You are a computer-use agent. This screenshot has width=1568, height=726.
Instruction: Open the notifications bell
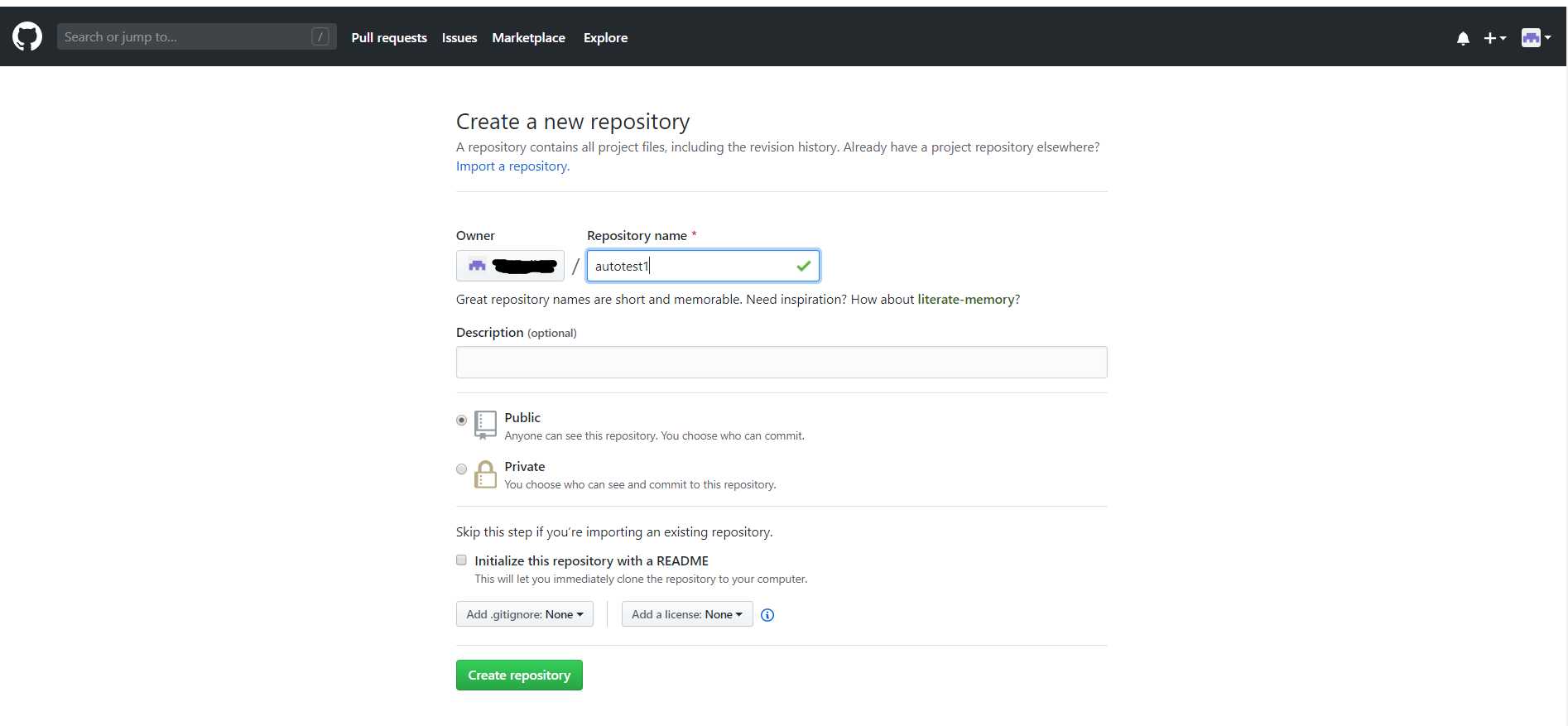(1463, 38)
